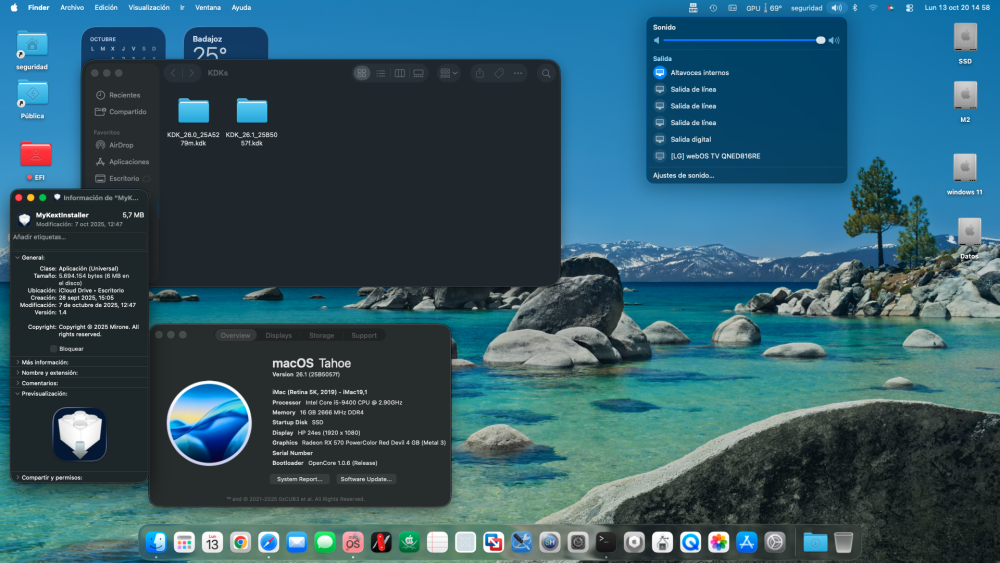Launch Terminal from the Dock
The height and width of the screenshot is (563, 1000).
(605, 542)
